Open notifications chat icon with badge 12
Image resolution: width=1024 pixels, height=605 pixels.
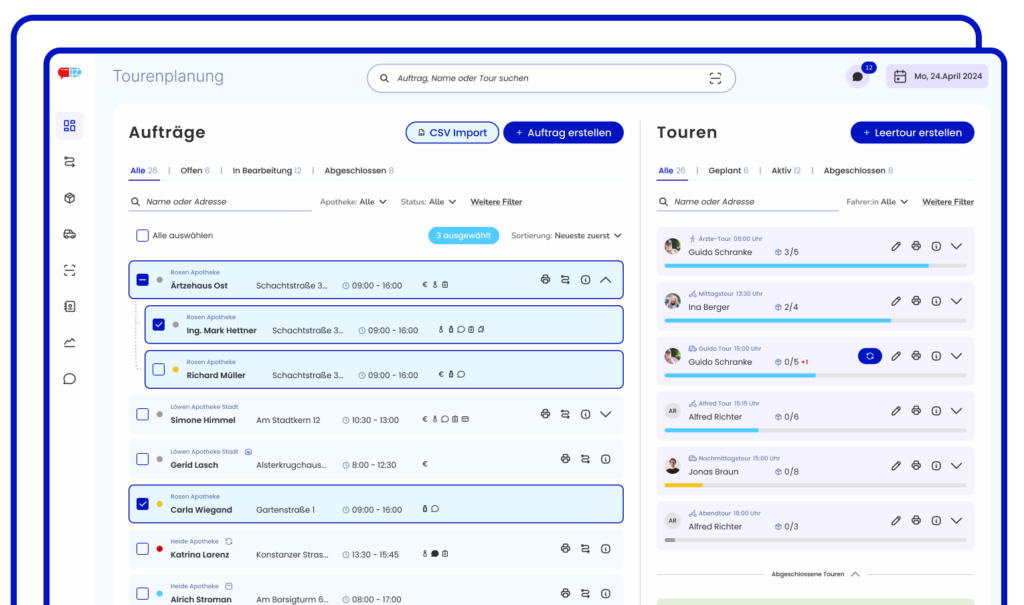[x=858, y=76]
